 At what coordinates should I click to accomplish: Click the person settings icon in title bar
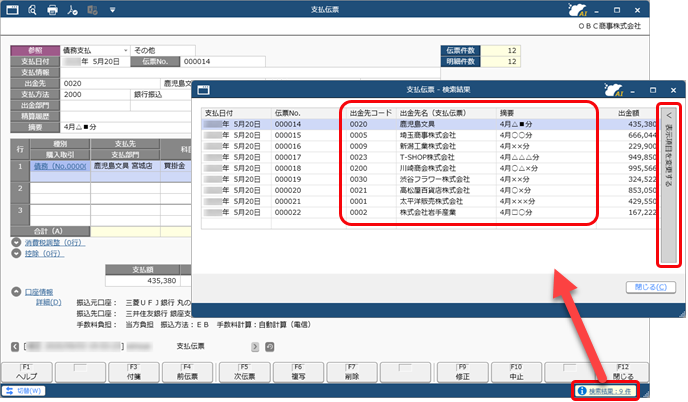pyautogui.click(x=72, y=9)
